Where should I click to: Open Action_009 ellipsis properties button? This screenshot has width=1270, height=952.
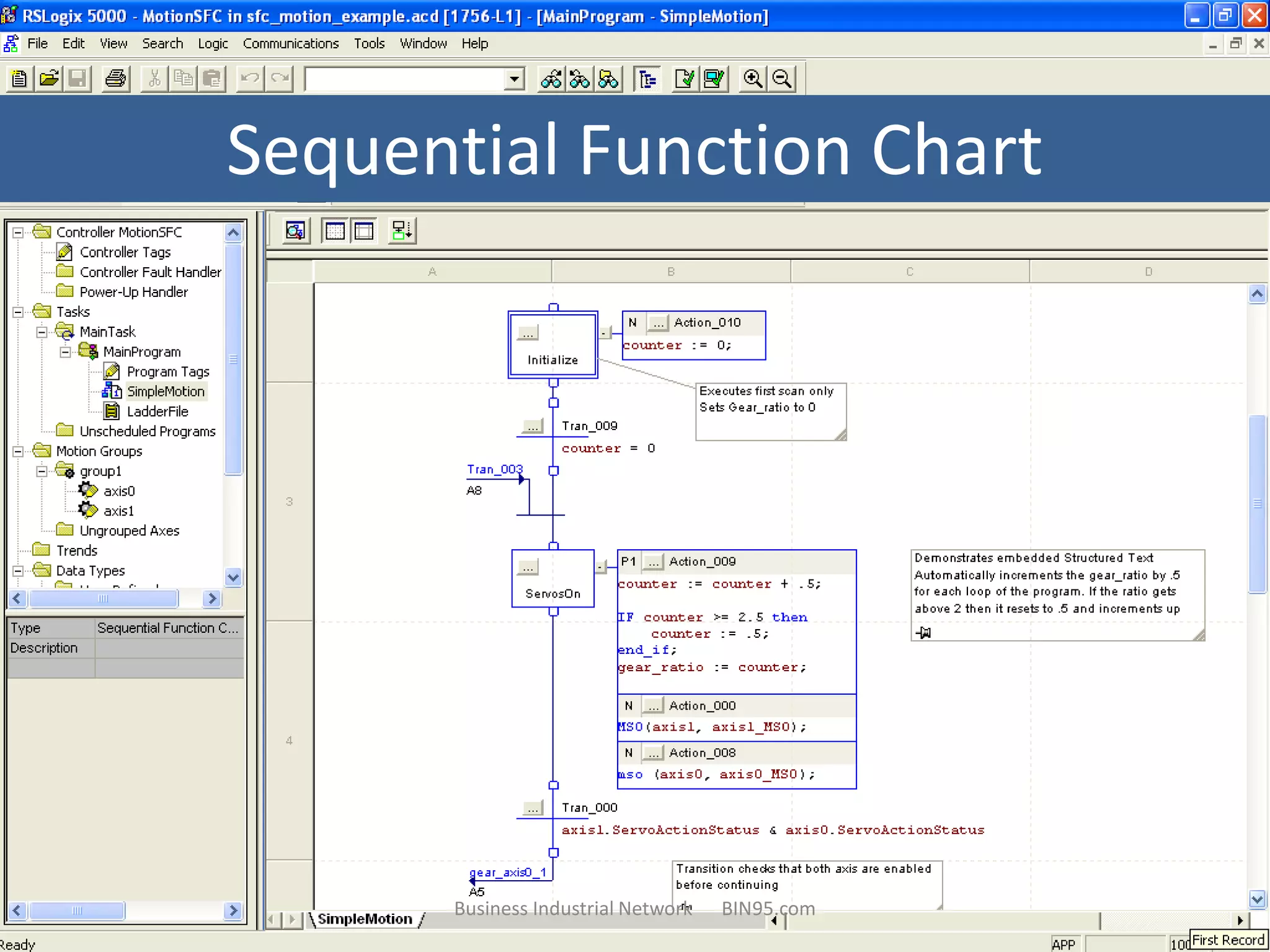point(653,562)
